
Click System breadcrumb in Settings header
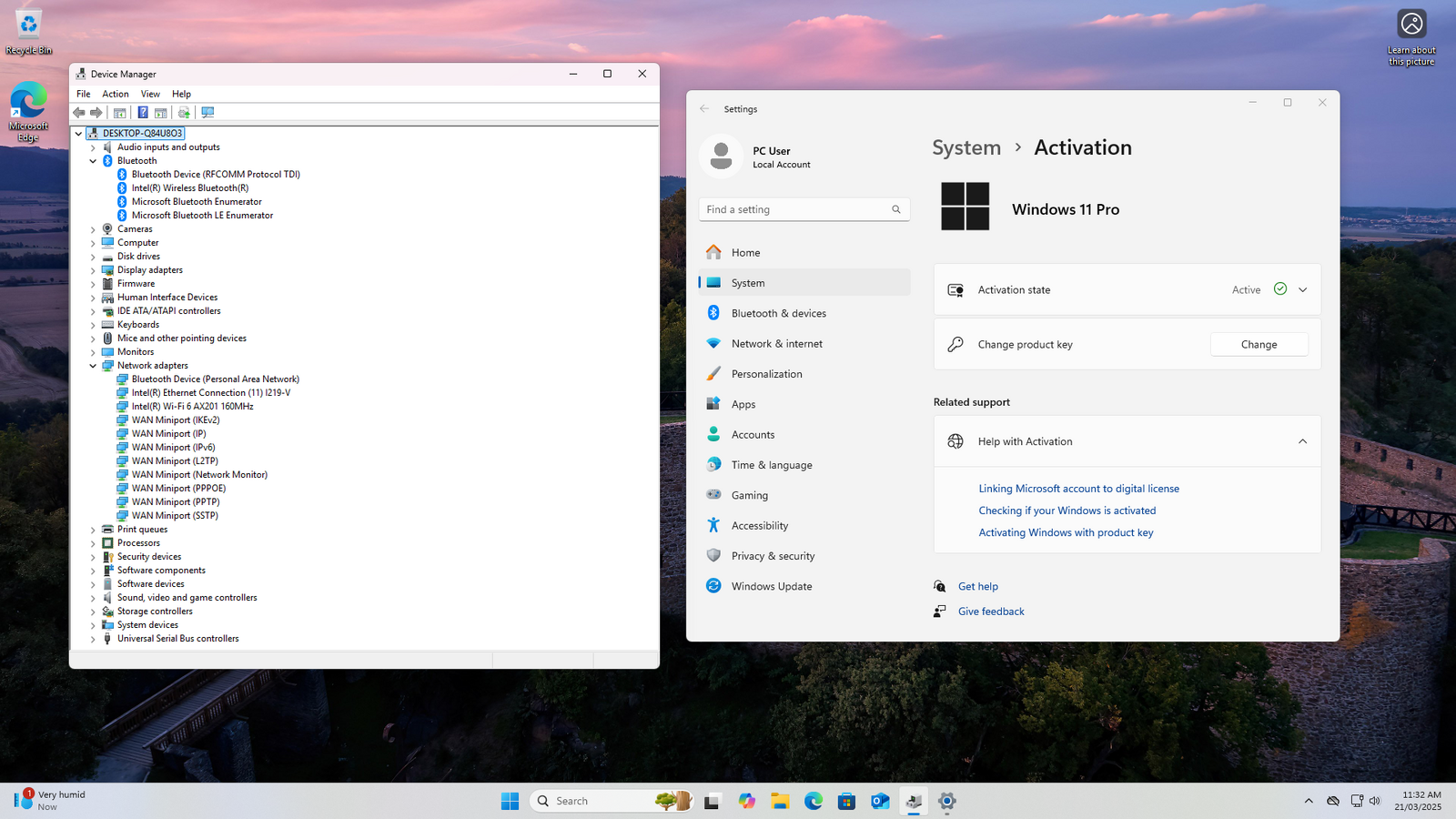[966, 147]
